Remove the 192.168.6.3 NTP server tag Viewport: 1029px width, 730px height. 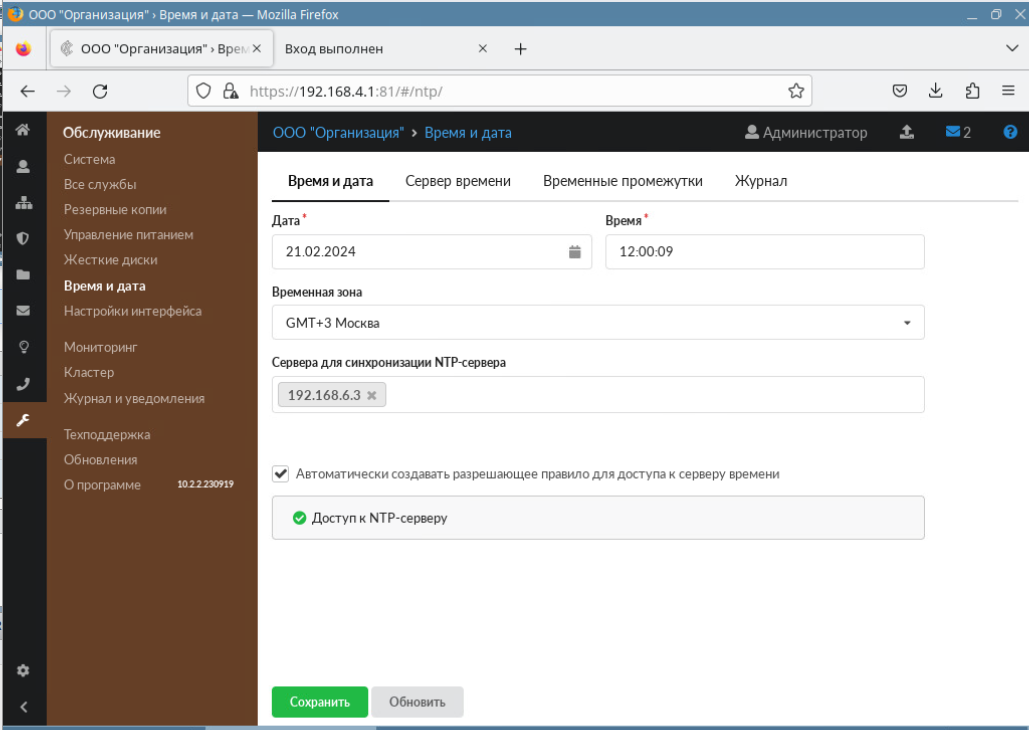pos(372,395)
